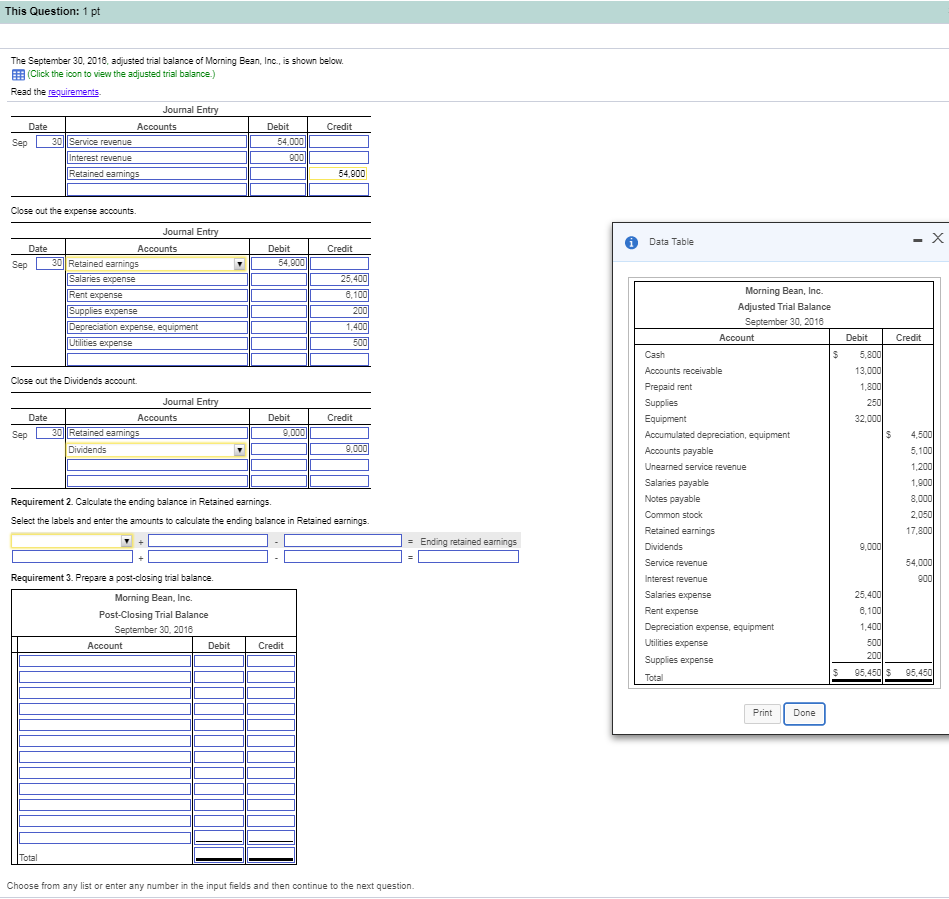
Task: Click the adjusted trial balance icon text link
Action: point(120,74)
